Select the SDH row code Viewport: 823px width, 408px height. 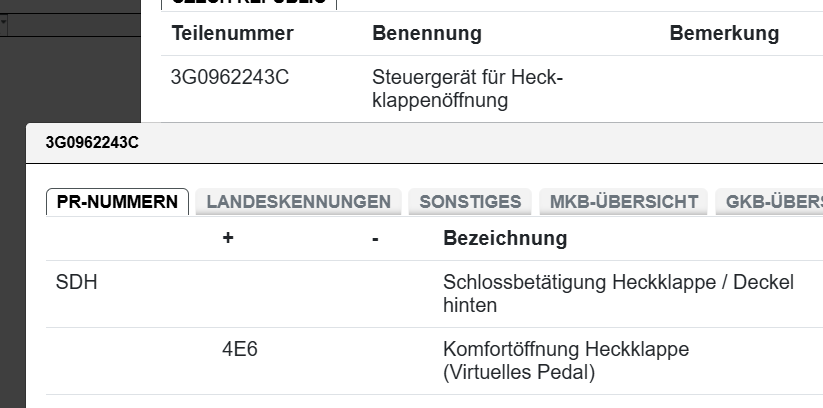point(77,283)
